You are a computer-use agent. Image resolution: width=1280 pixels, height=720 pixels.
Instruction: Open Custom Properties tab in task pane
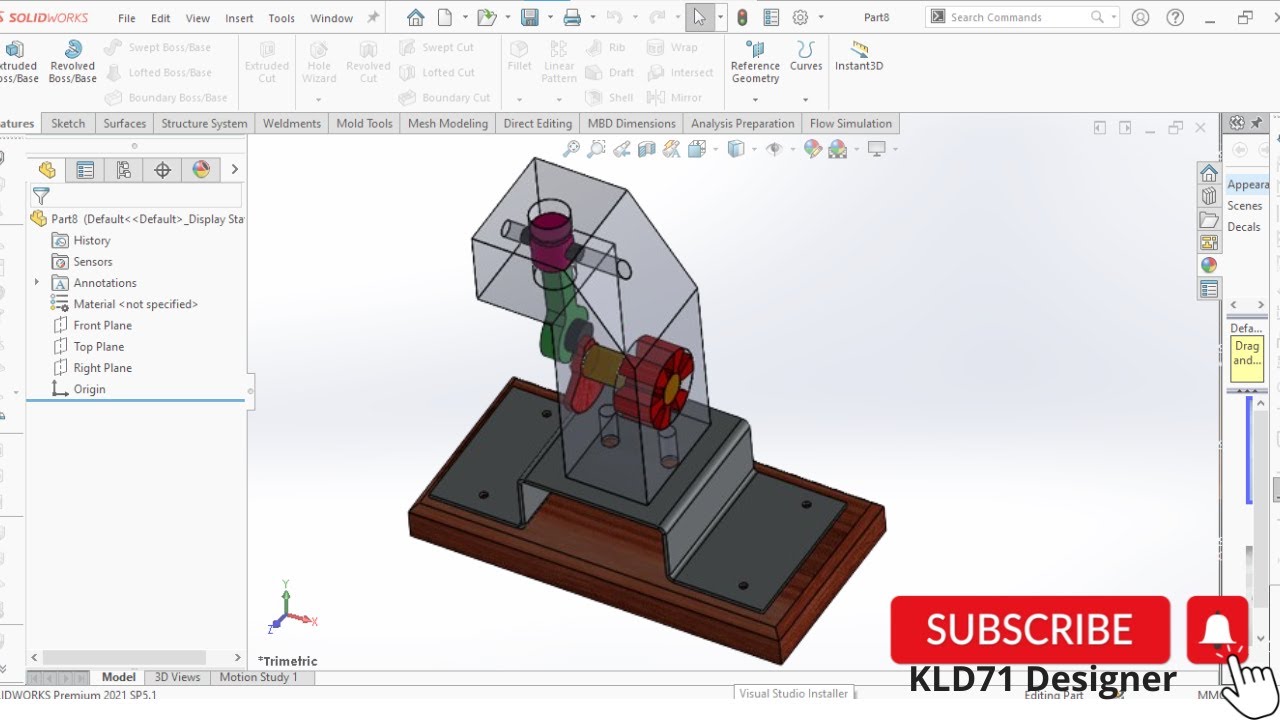(1209, 289)
